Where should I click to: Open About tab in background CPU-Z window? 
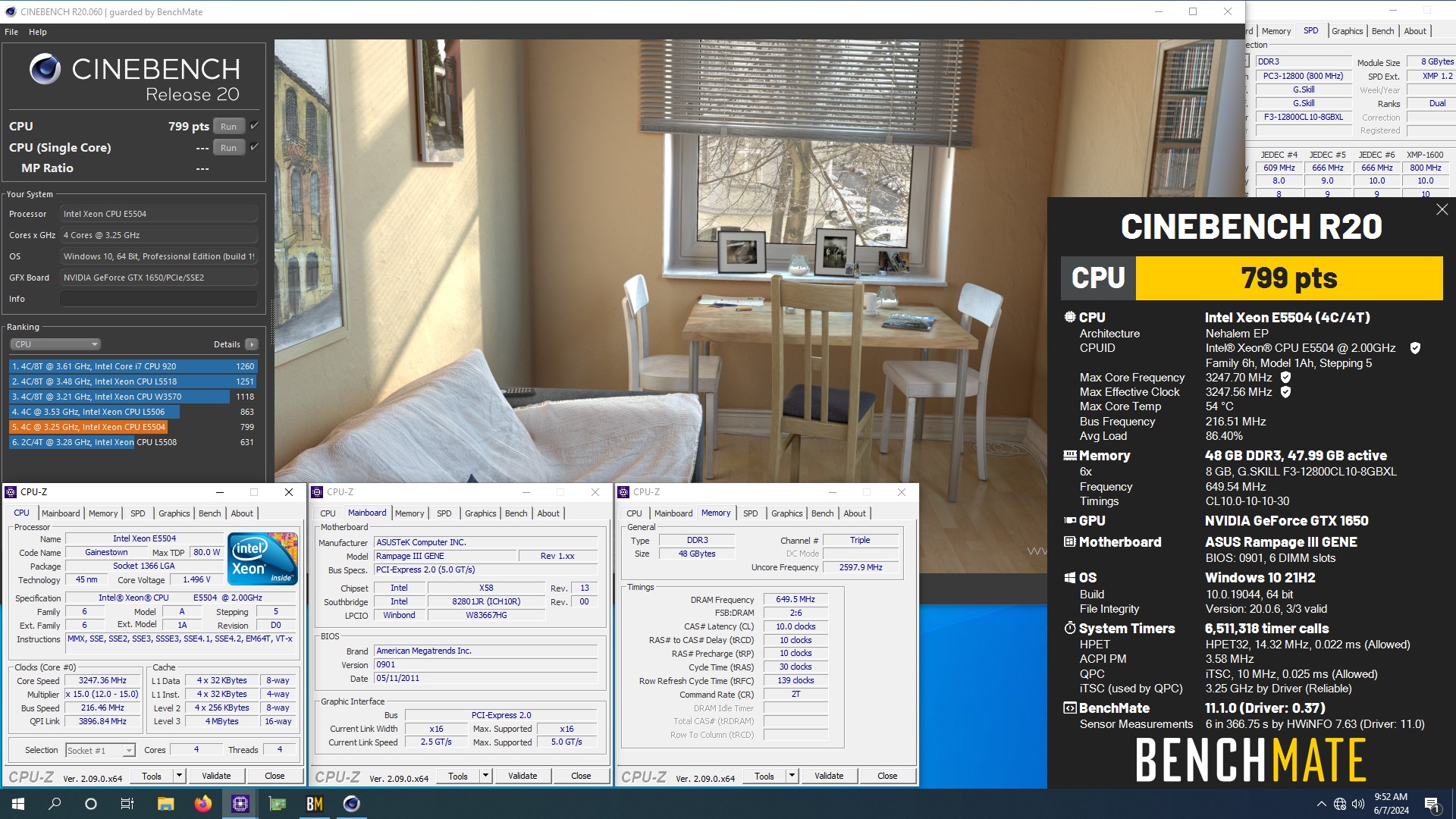pyautogui.click(x=1415, y=31)
